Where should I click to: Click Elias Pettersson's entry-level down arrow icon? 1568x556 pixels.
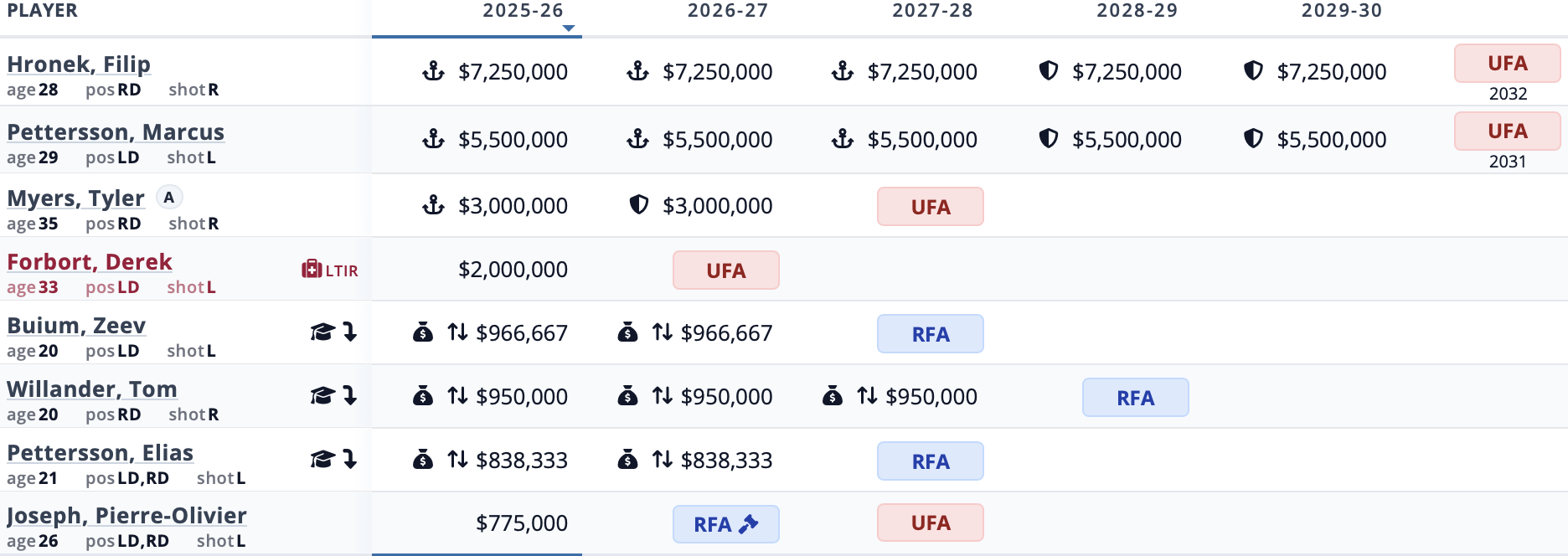coord(350,459)
